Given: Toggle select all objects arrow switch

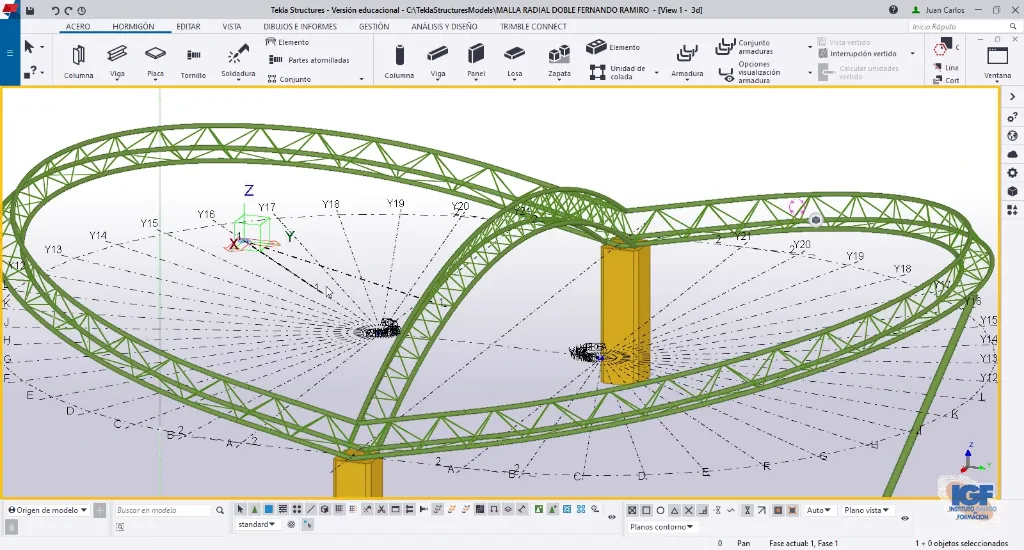Looking at the screenshot, I should point(240,510).
